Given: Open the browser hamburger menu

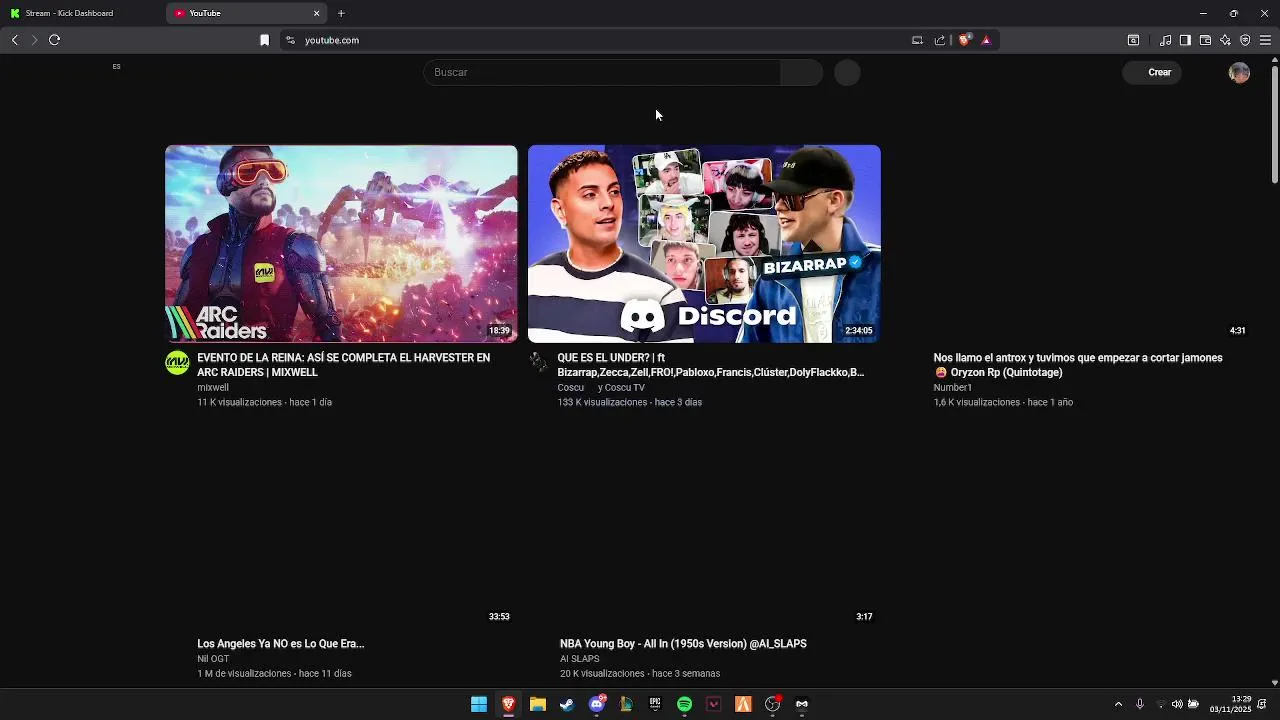Looking at the screenshot, I should (x=1265, y=40).
